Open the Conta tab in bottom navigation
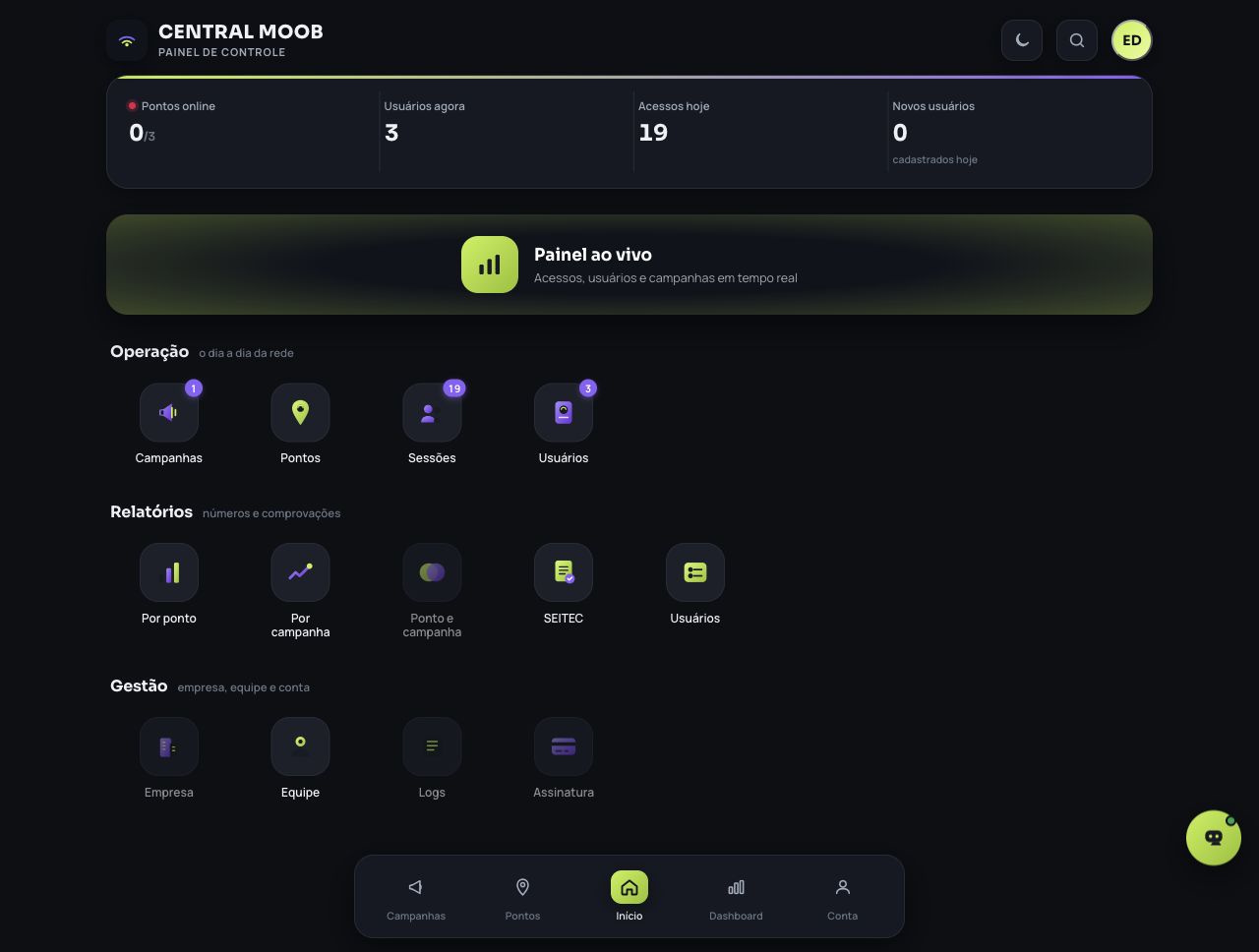The image size is (1259, 952). click(x=842, y=897)
